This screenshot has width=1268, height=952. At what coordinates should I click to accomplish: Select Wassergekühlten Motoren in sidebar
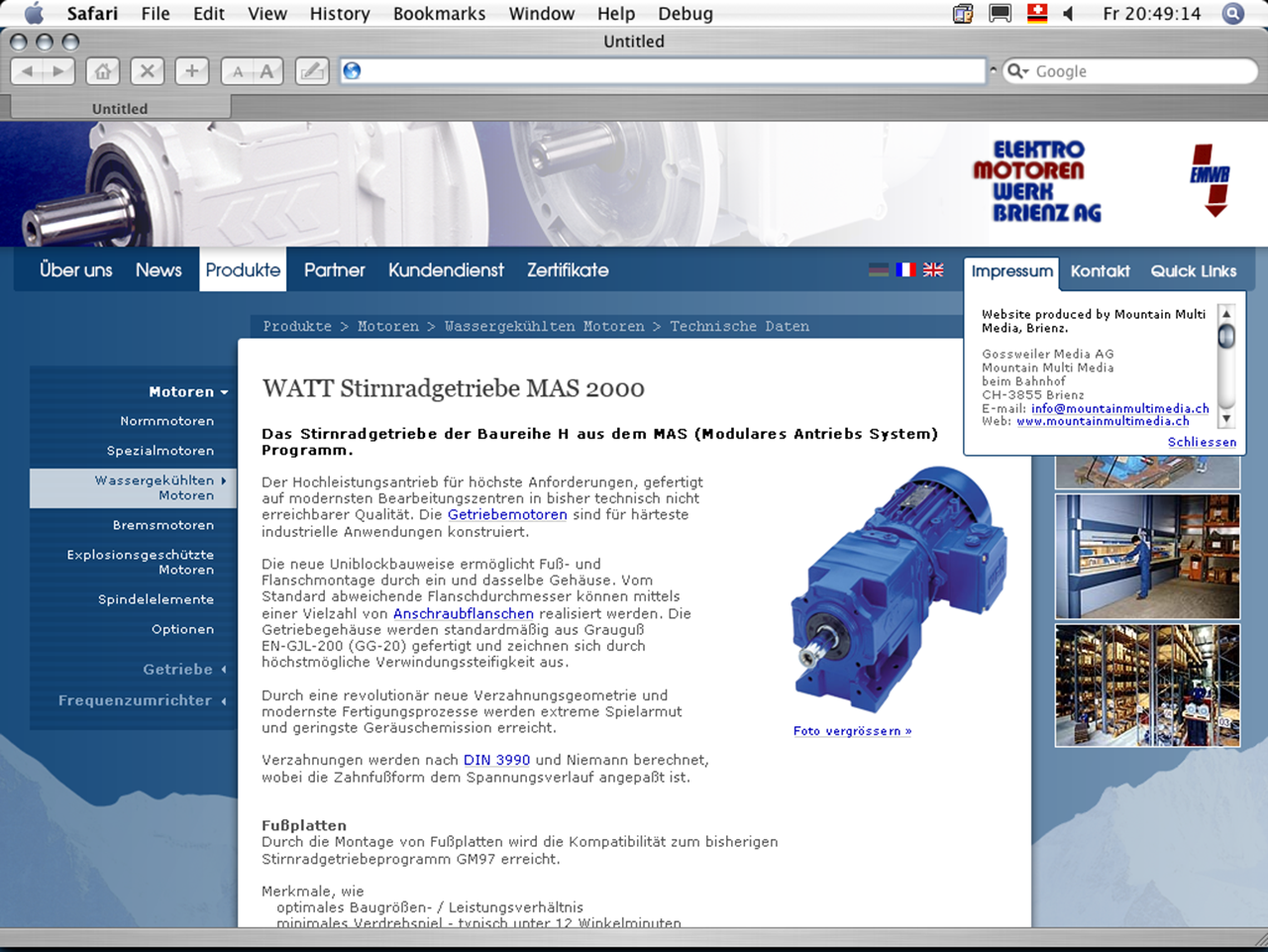pyautogui.click(x=134, y=487)
